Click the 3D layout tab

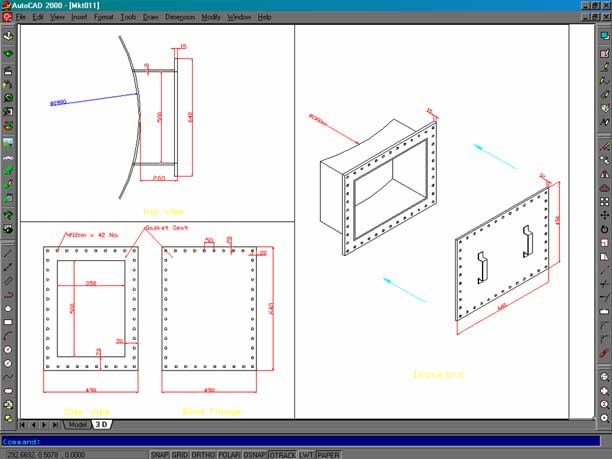pyautogui.click(x=102, y=425)
